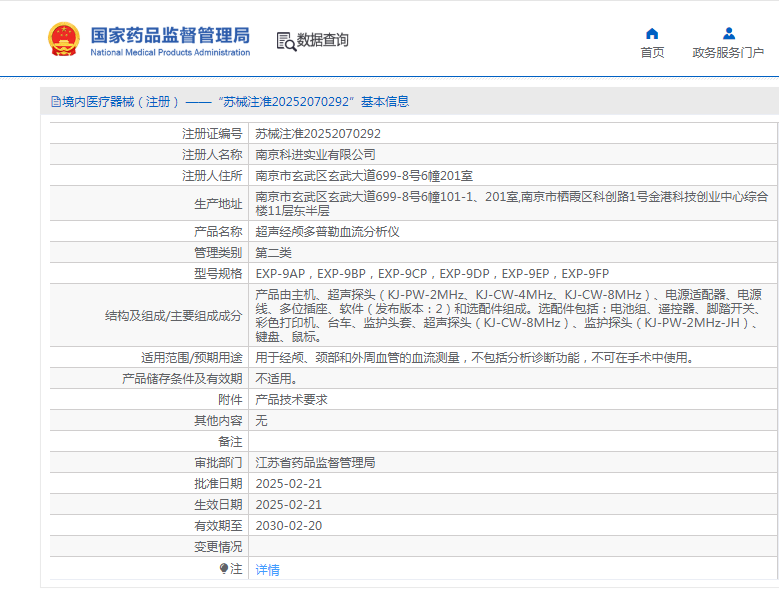
Task: Click product name 超声经颅多普勒血流分析仪
Action: [327, 231]
